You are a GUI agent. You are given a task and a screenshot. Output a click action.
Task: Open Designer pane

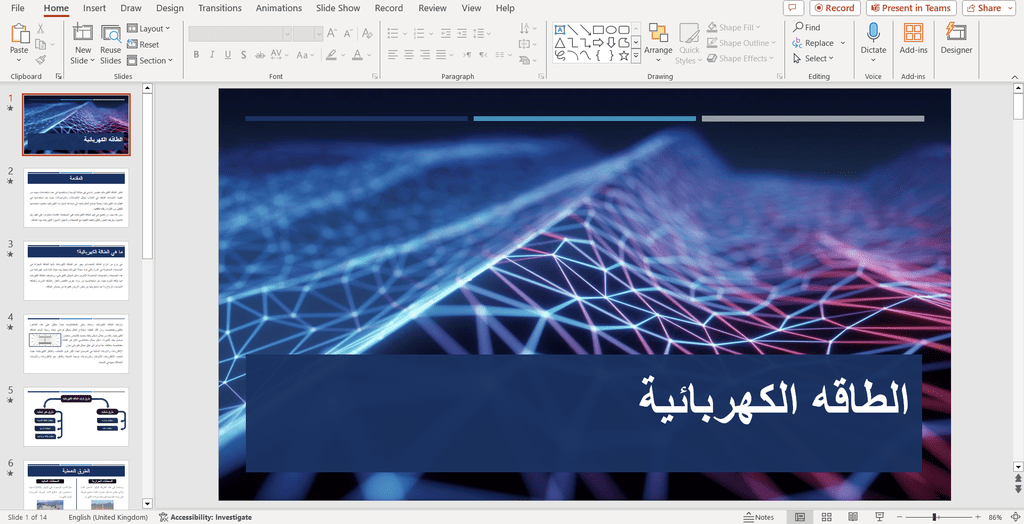point(956,39)
